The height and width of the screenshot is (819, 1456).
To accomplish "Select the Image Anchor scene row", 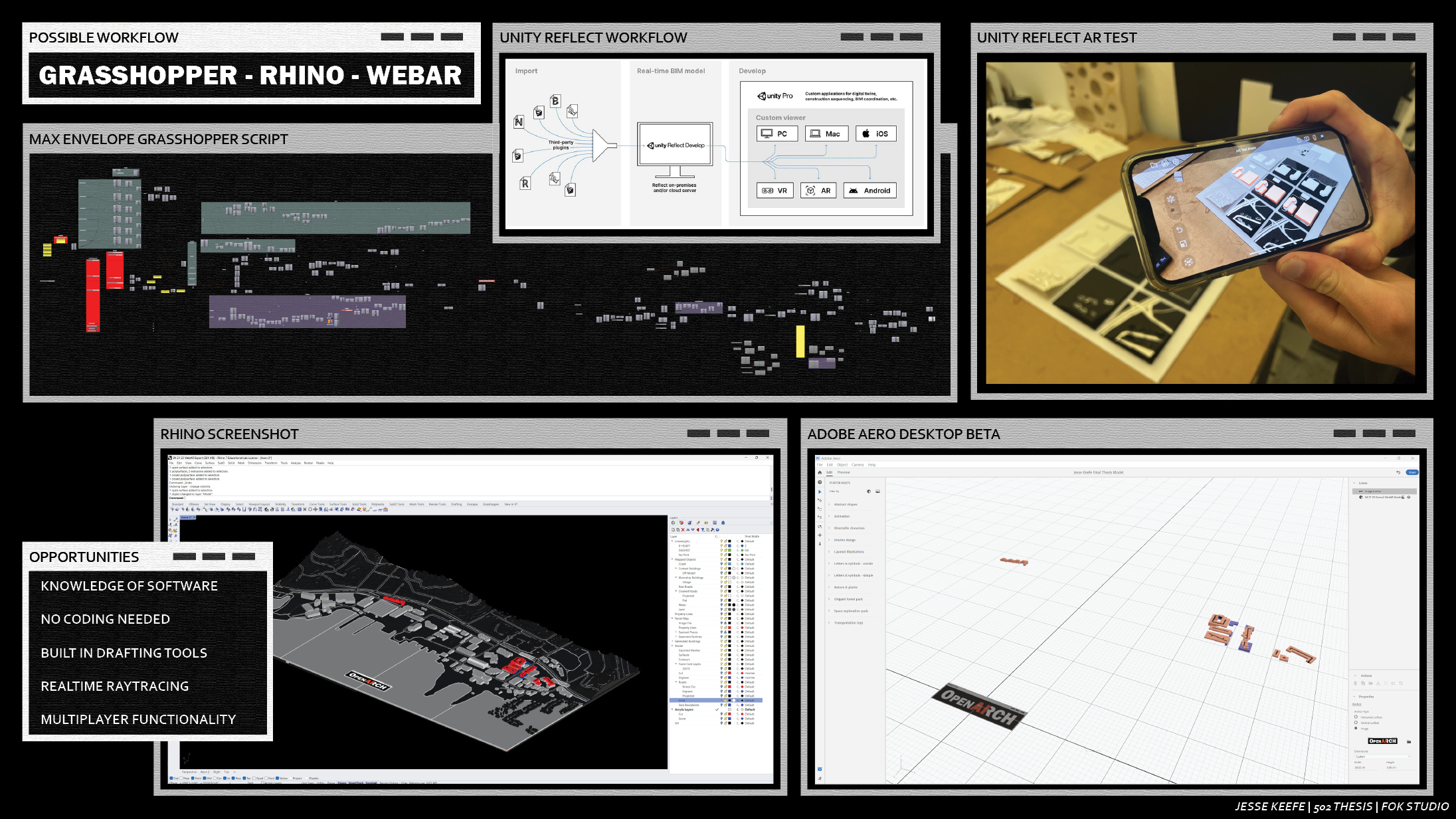I will pyautogui.click(x=1384, y=492).
